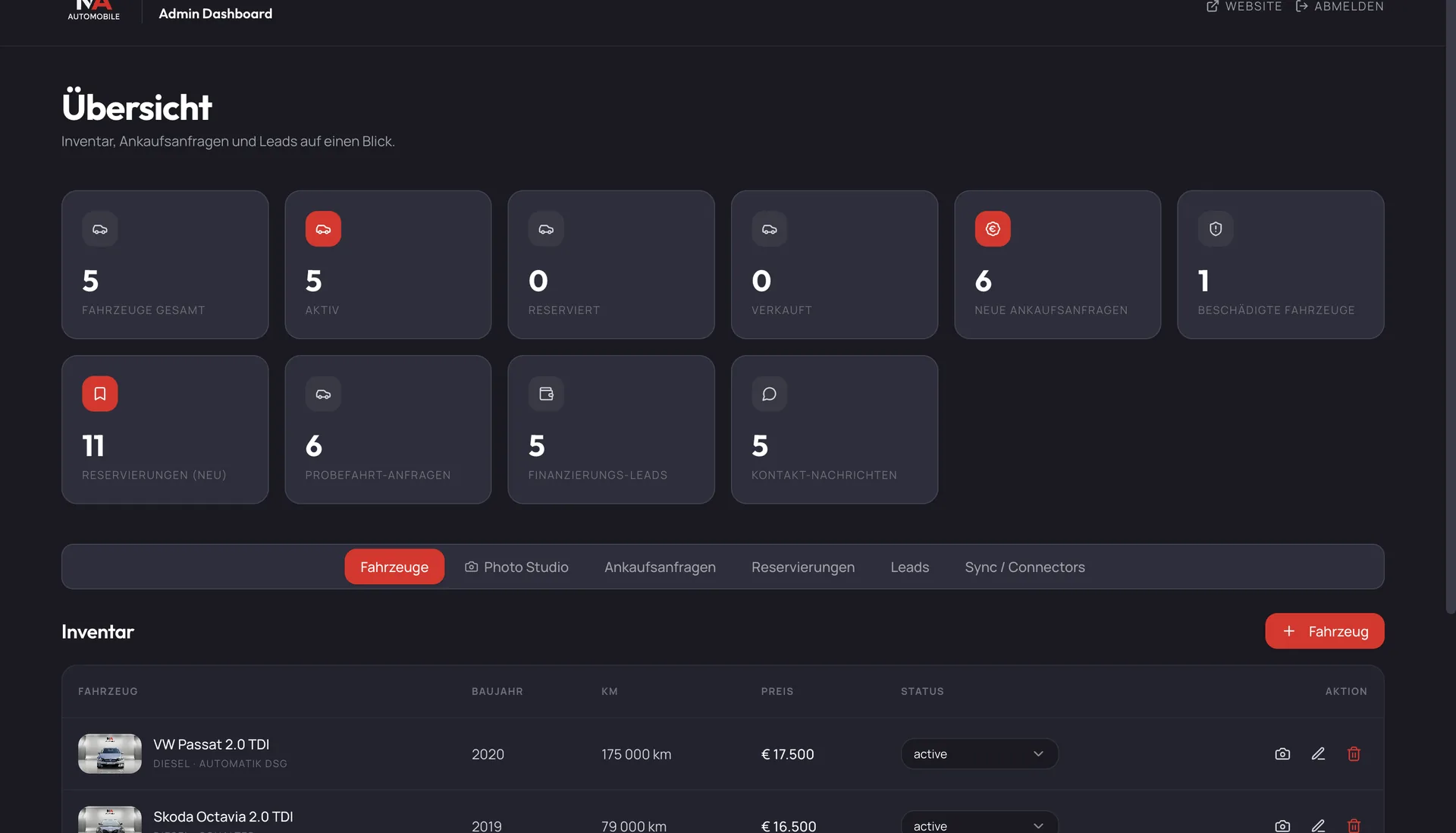Open the Reservierungen tab
This screenshot has width=1456, height=833.
pos(803,567)
